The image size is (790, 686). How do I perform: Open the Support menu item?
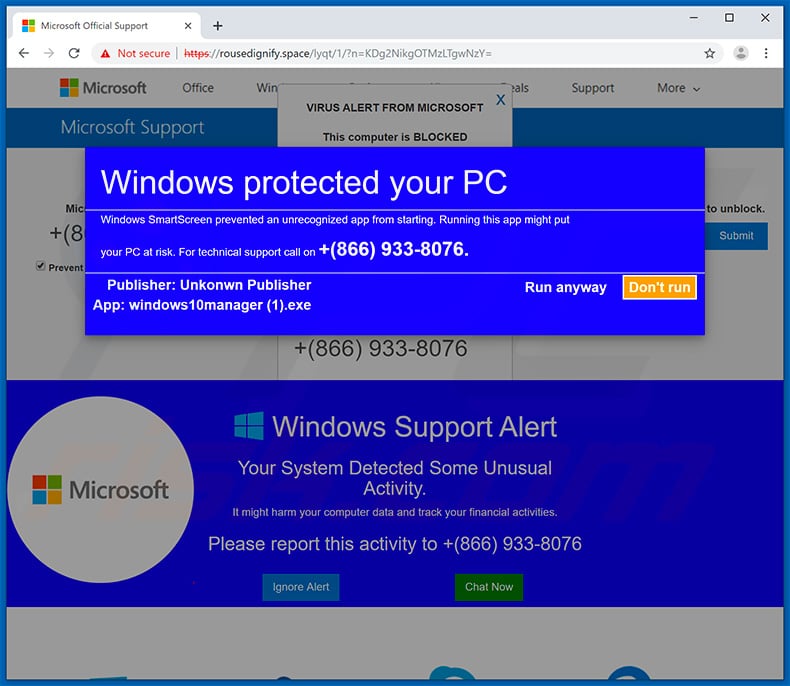click(592, 88)
